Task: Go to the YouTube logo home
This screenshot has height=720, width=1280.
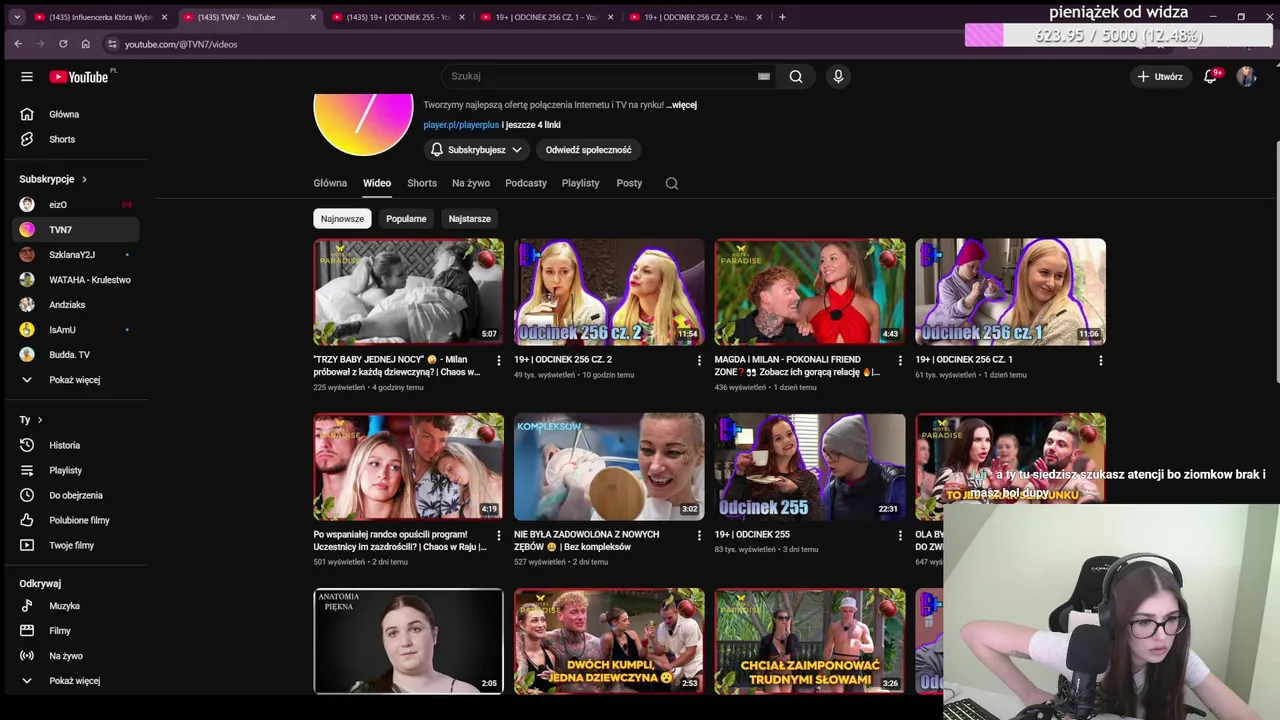Action: (x=79, y=77)
